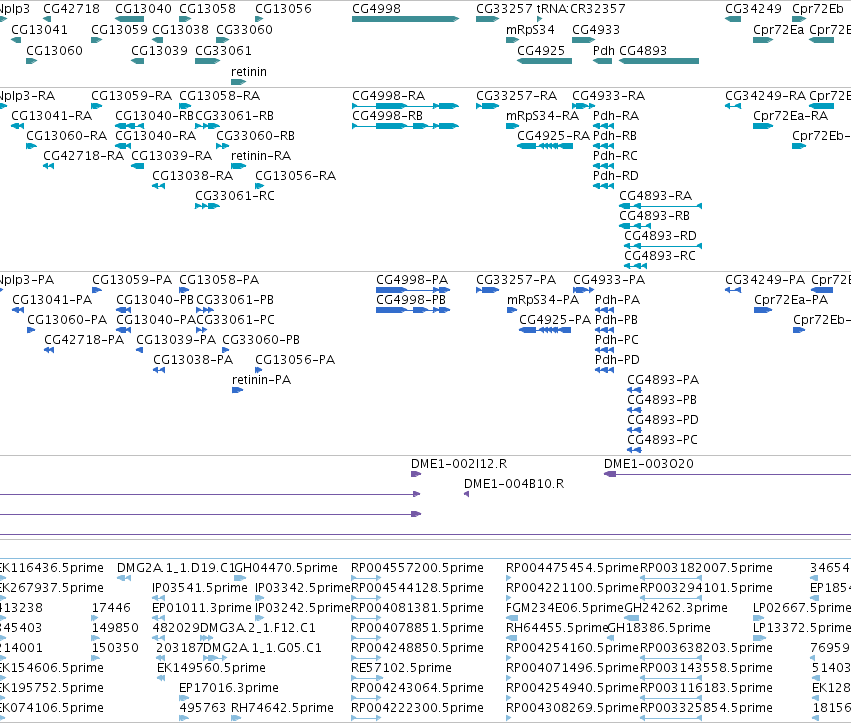Click the DME1-004B10.R clone end
This screenshot has height=723, width=851.
coord(466,494)
